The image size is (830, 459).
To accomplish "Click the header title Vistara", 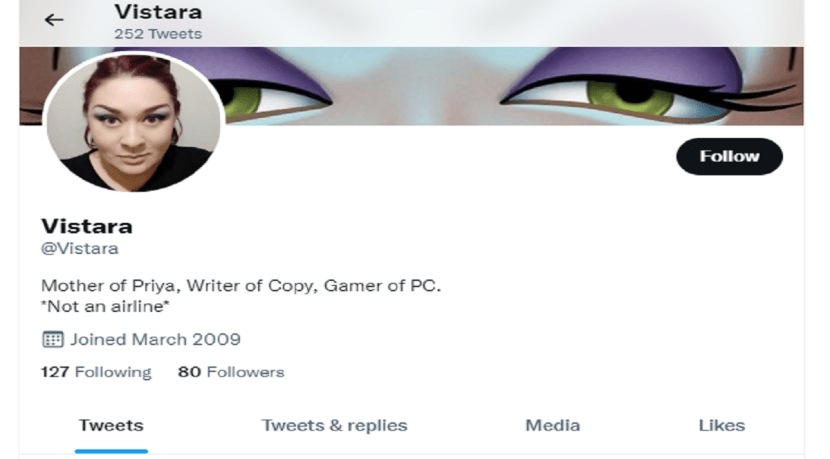I will [x=158, y=12].
